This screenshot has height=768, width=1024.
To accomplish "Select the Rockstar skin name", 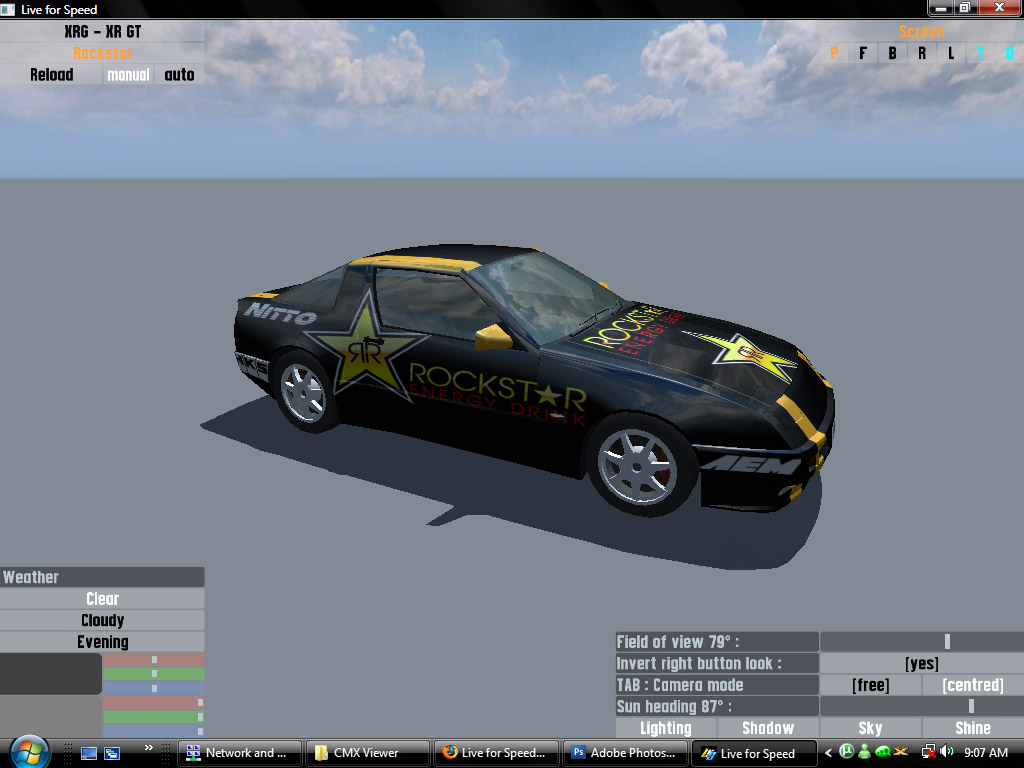I will point(103,53).
